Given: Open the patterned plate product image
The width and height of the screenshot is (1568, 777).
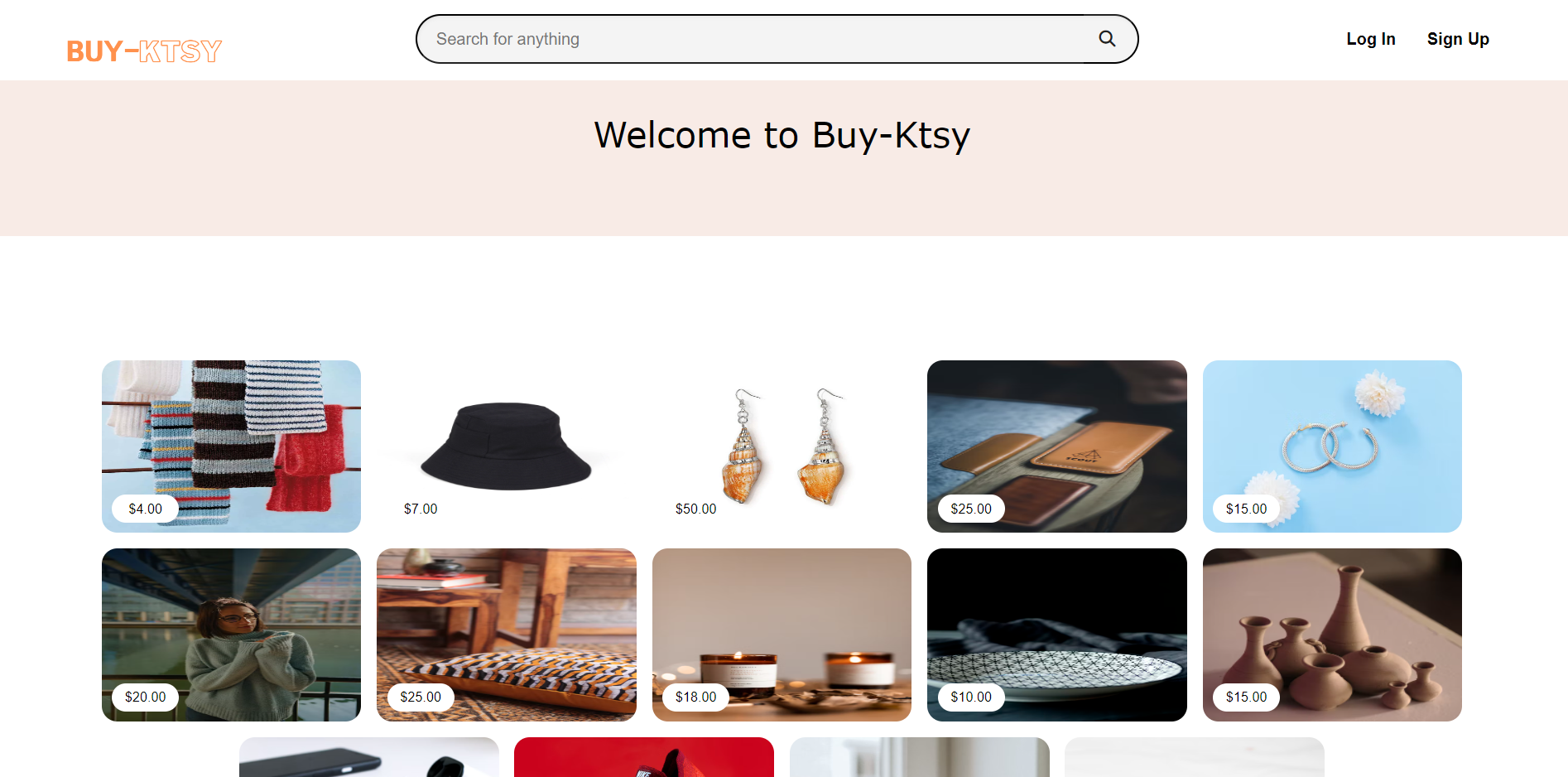Looking at the screenshot, I should (1057, 635).
